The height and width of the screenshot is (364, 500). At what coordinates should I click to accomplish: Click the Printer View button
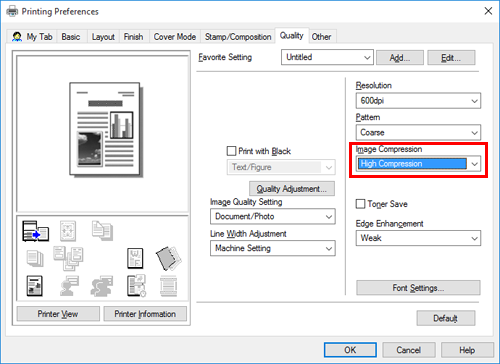pyautogui.click(x=58, y=314)
